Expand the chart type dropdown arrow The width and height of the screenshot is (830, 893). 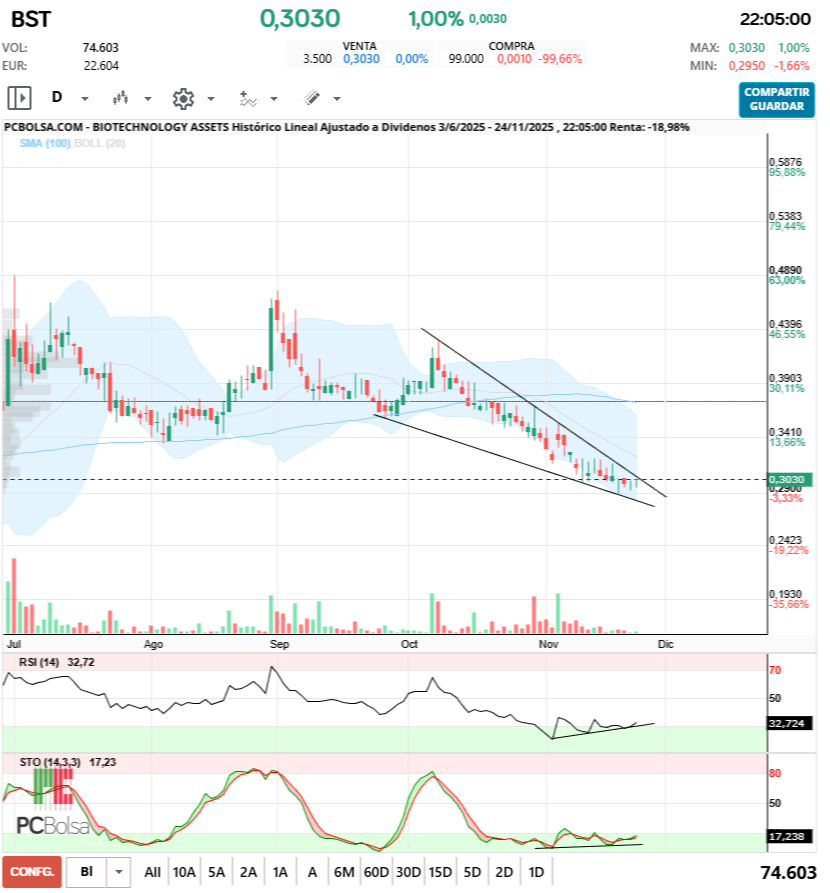pyautogui.click(x=148, y=99)
